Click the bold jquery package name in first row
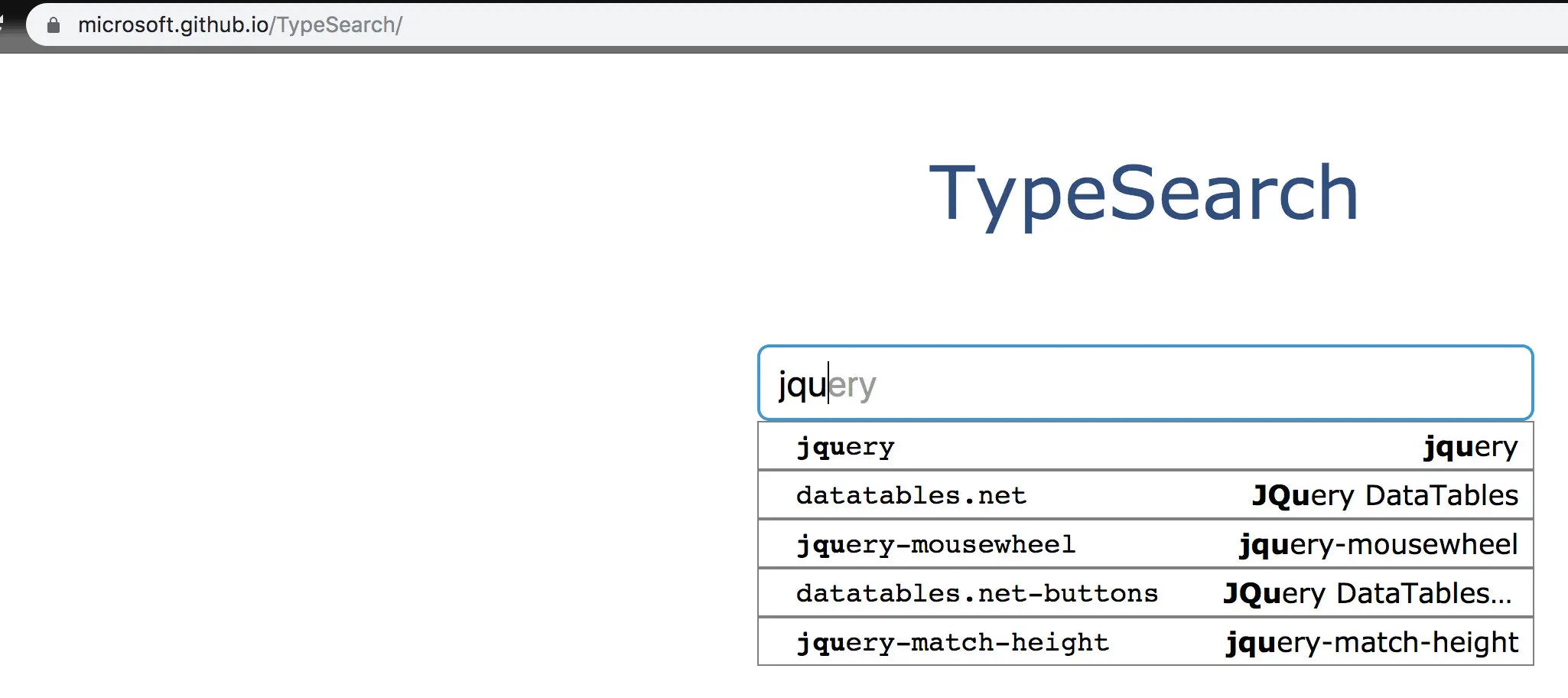This screenshot has height=698, width=1568. click(x=845, y=445)
